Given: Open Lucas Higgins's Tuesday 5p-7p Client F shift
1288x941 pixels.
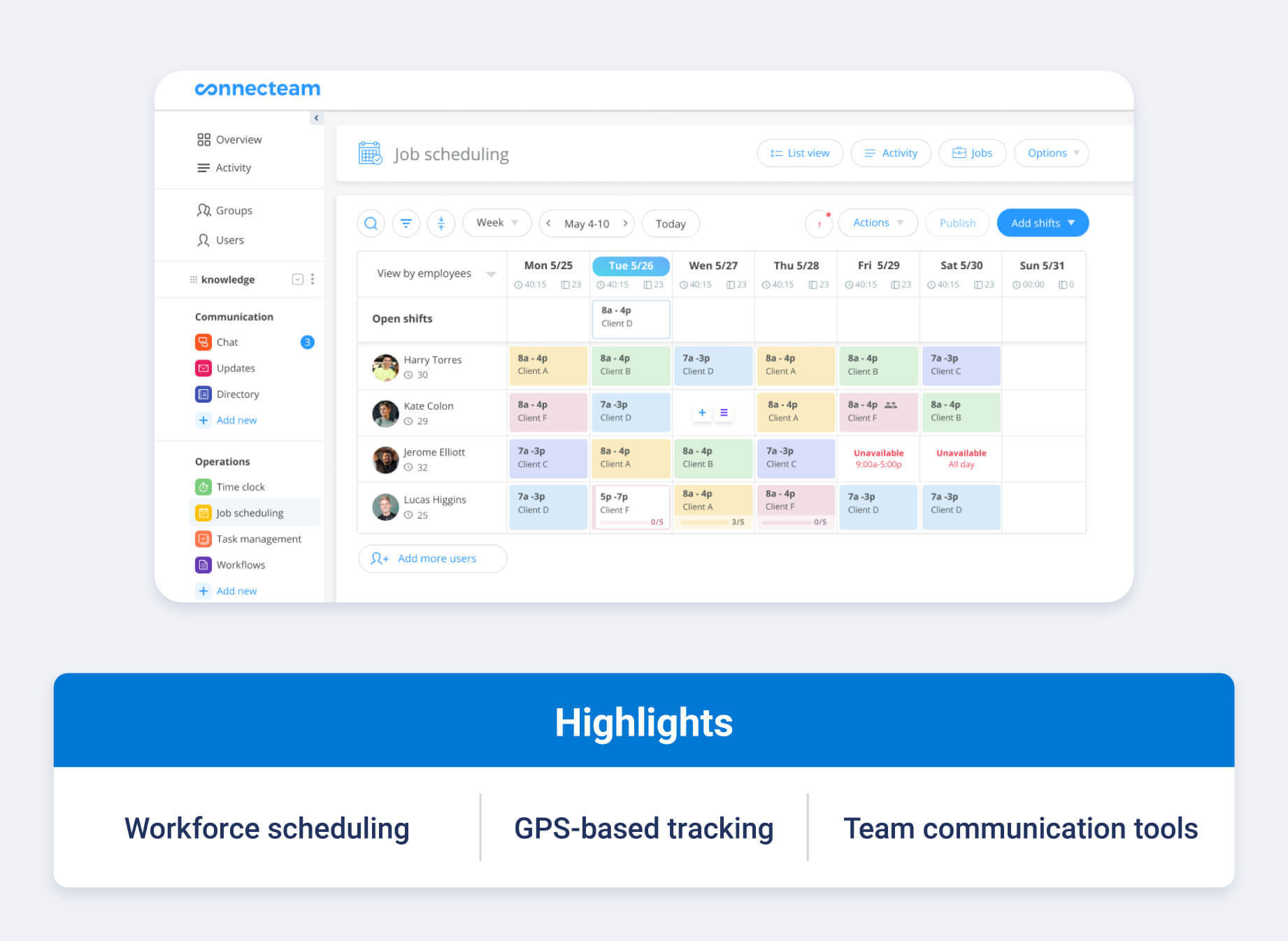Looking at the screenshot, I should (x=631, y=507).
